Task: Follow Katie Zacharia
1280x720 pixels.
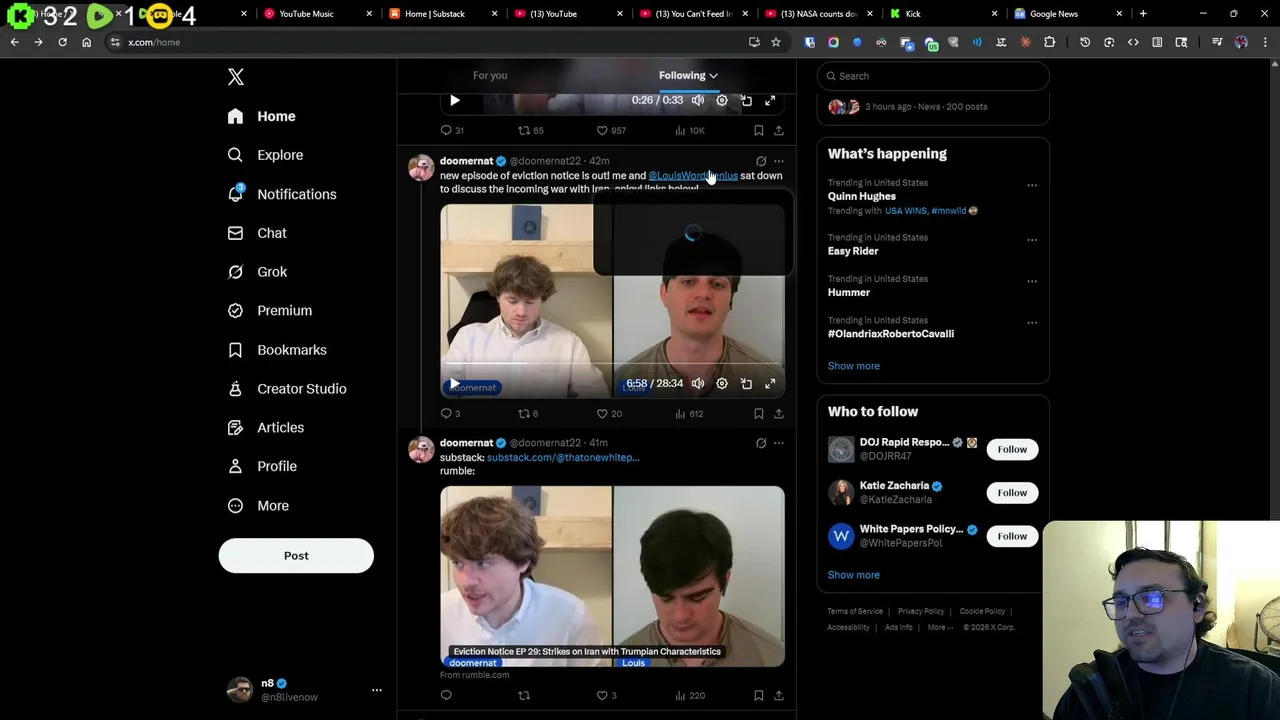Action: tap(1012, 493)
